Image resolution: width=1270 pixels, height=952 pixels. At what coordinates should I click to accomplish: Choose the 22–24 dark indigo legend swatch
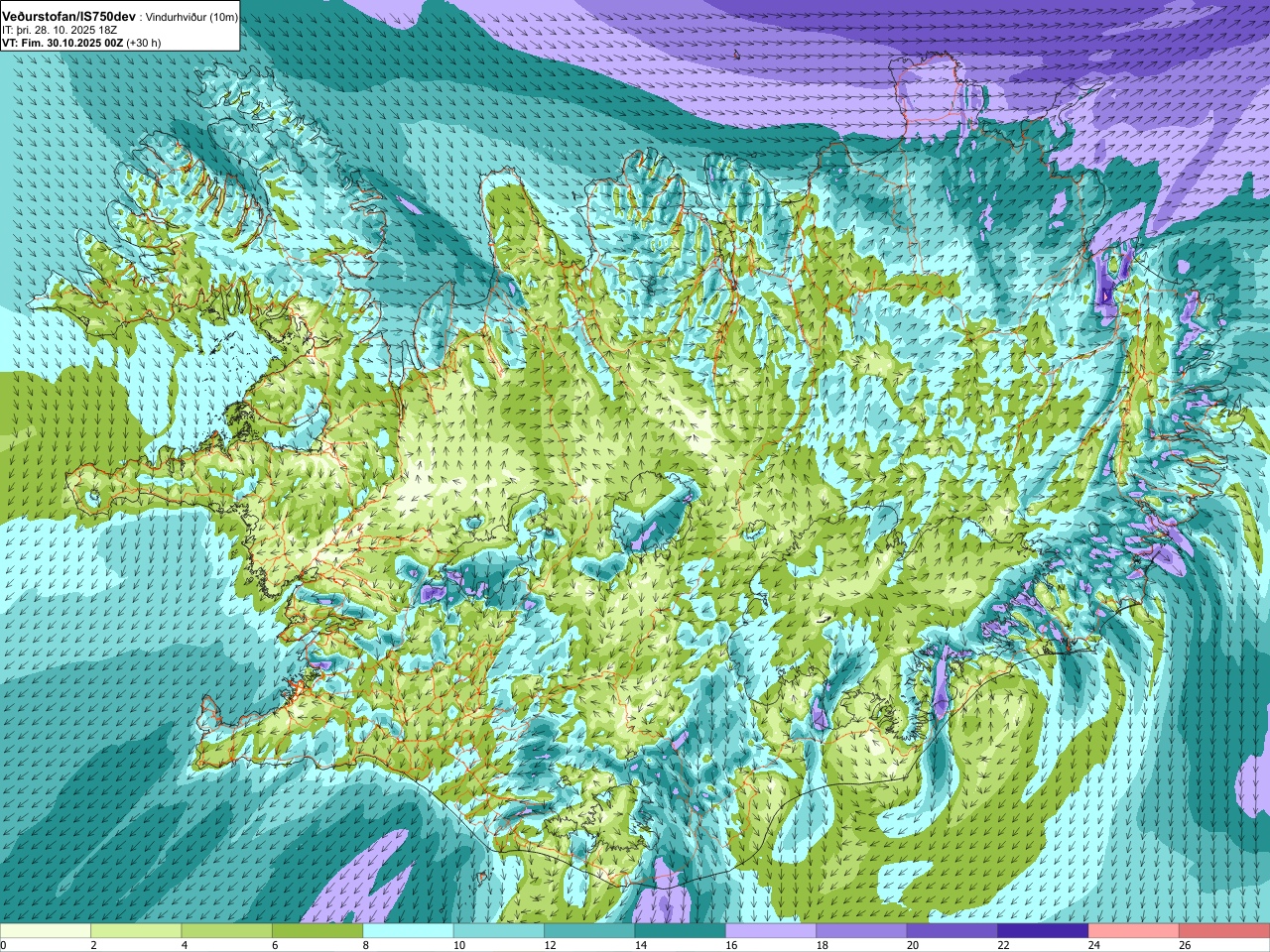coord(1043,931)
